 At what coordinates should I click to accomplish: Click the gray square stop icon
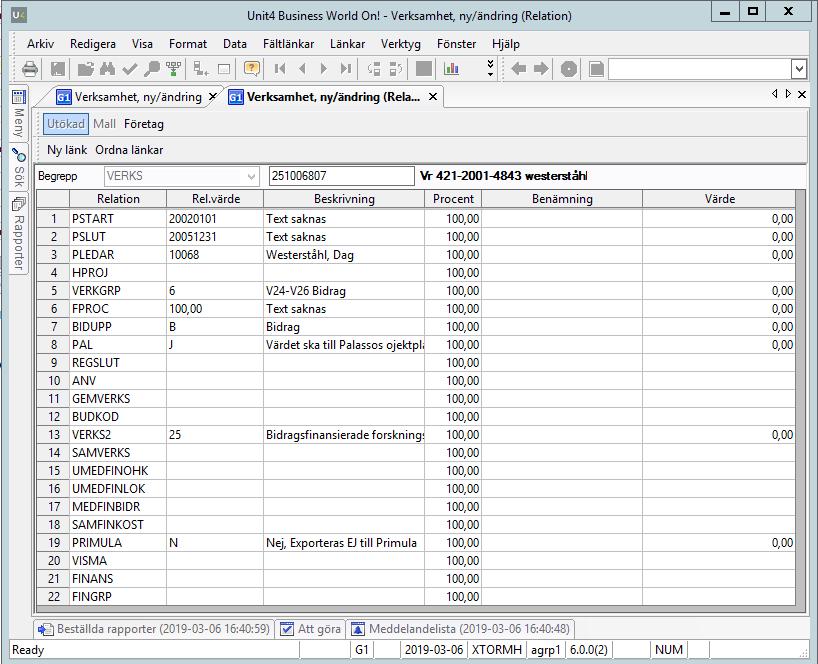(x=424, y=68)
